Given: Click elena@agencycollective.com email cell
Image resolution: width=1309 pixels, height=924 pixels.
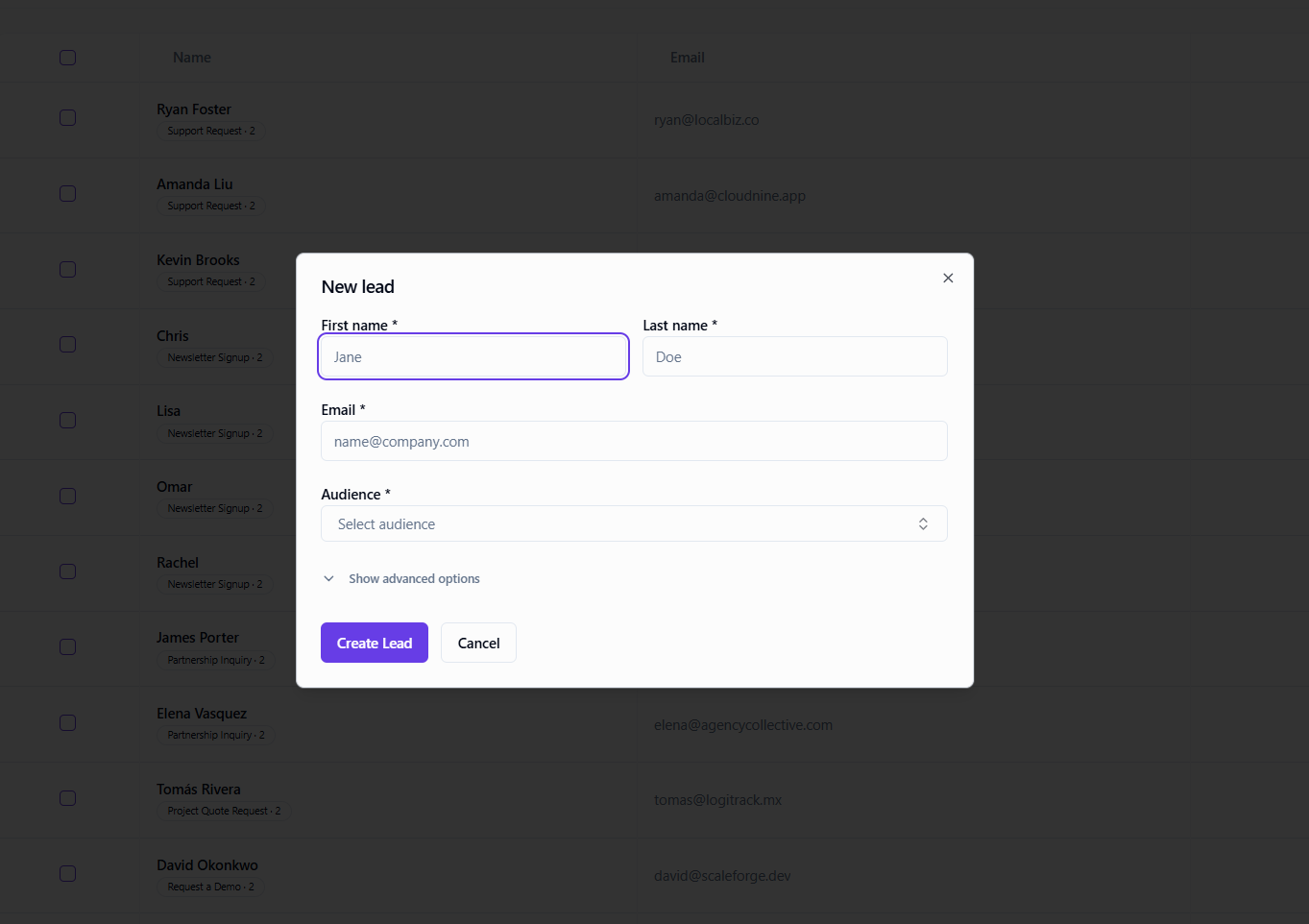Looking at the screenshot, I should [x=743, y=725].
